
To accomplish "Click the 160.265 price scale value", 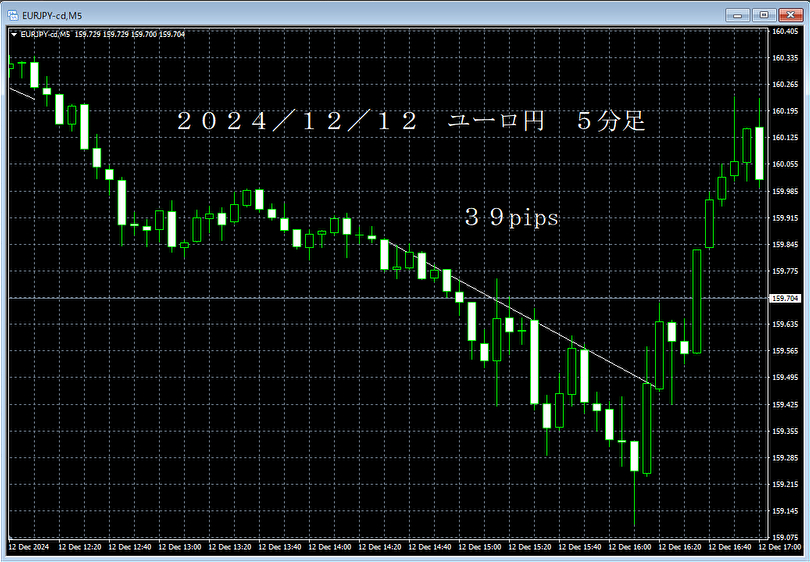I will pyautogui.click(x=785, y=84).
